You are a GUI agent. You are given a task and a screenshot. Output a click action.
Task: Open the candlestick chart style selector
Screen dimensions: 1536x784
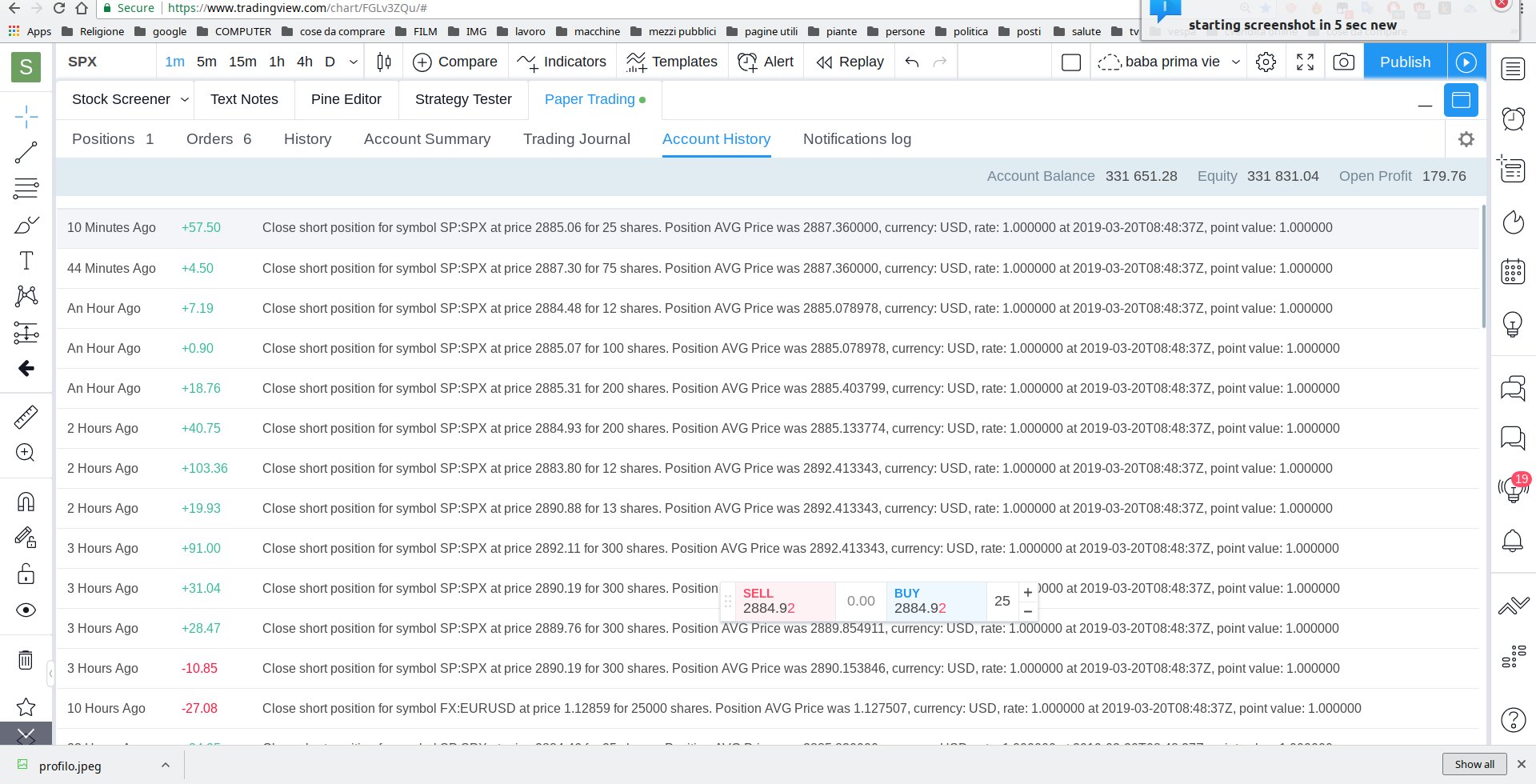tap(384, 62)
